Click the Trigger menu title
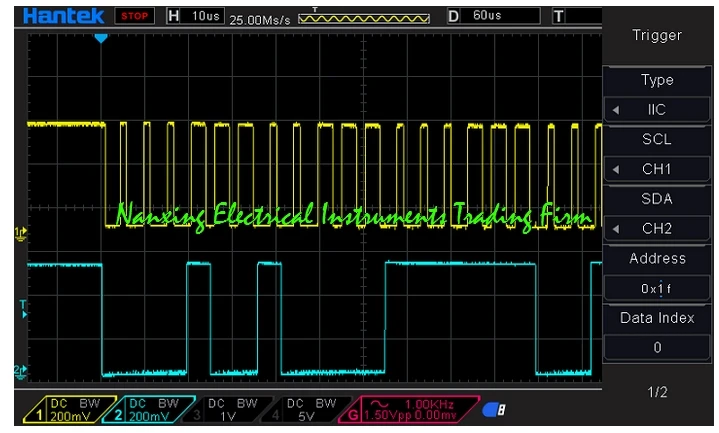Screen dimensions: 719x433 click(x=657, y=35)
